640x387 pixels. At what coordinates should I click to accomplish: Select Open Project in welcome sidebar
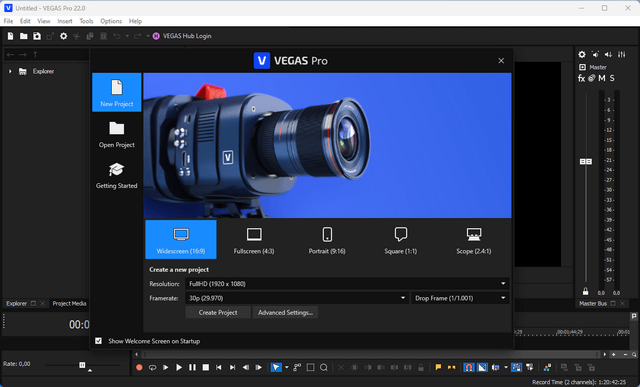pos(117,134)
